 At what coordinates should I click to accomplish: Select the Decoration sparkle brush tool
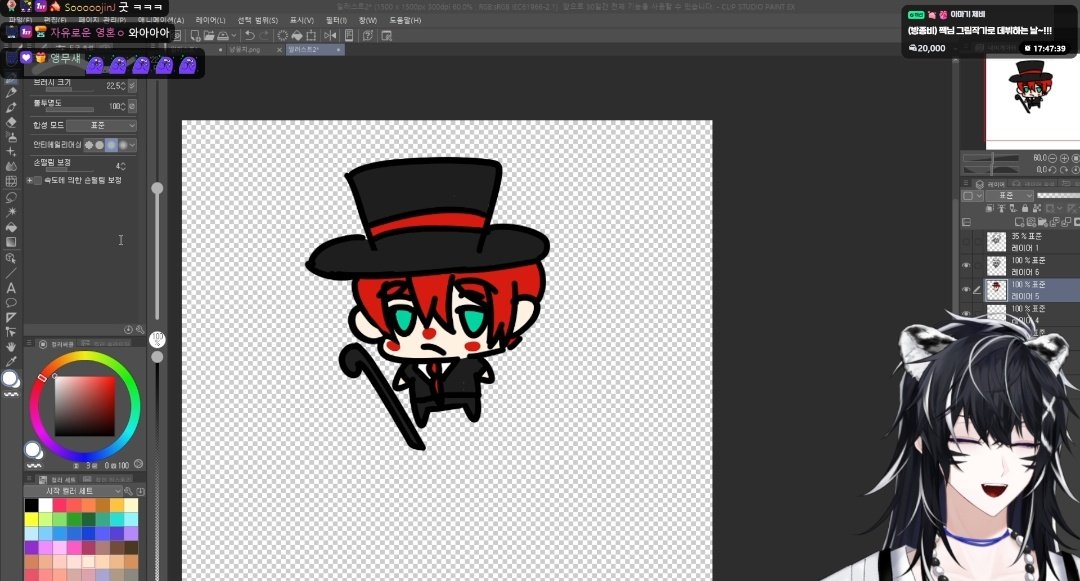coord(11,151)
